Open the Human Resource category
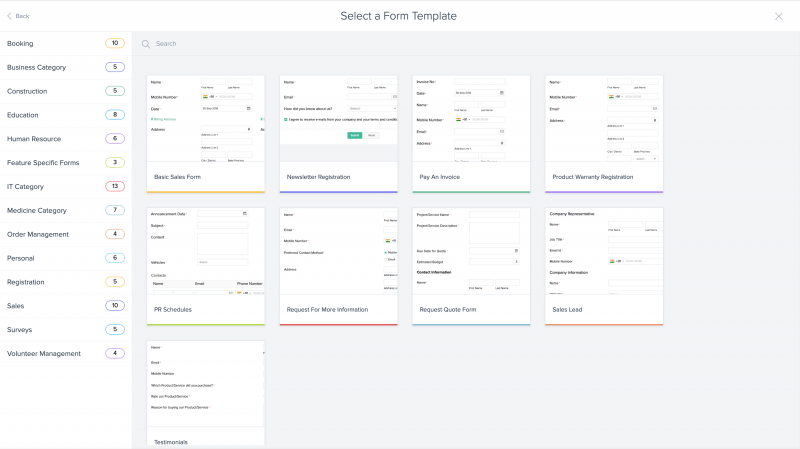 click(34, 139)
